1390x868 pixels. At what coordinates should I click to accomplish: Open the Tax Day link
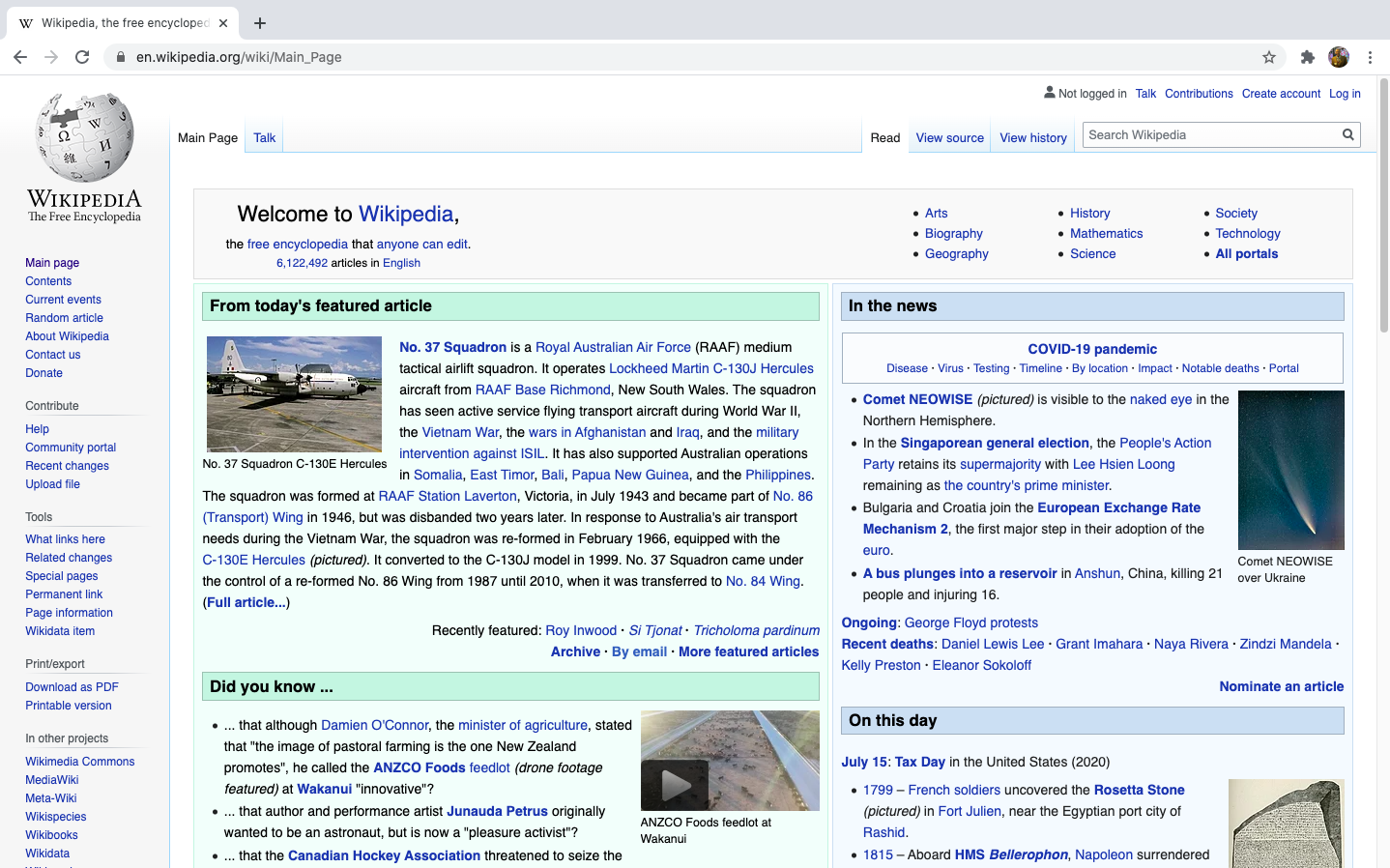click(919, 762)
